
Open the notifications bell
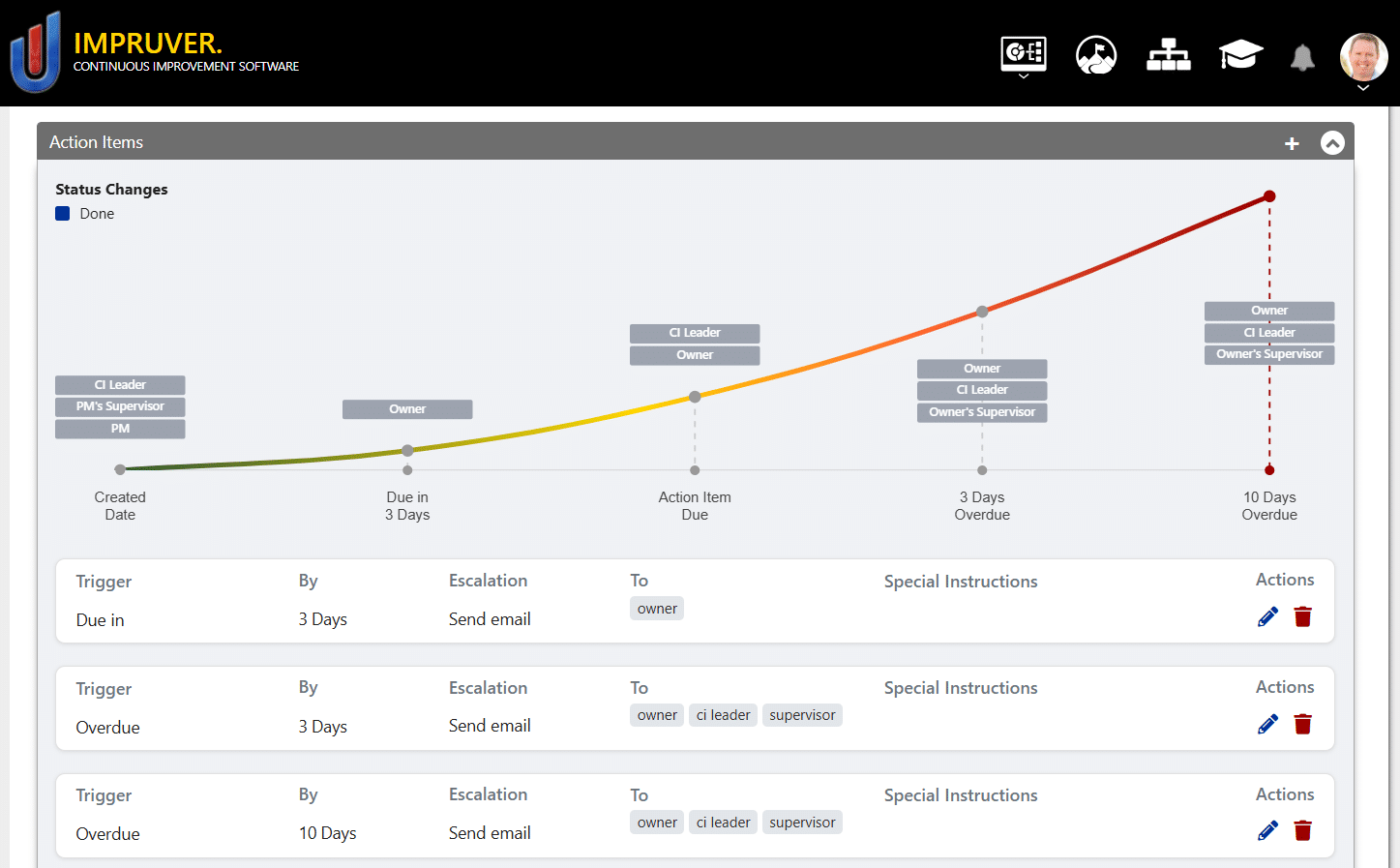pyautogui.click(x=1302, y=58)
